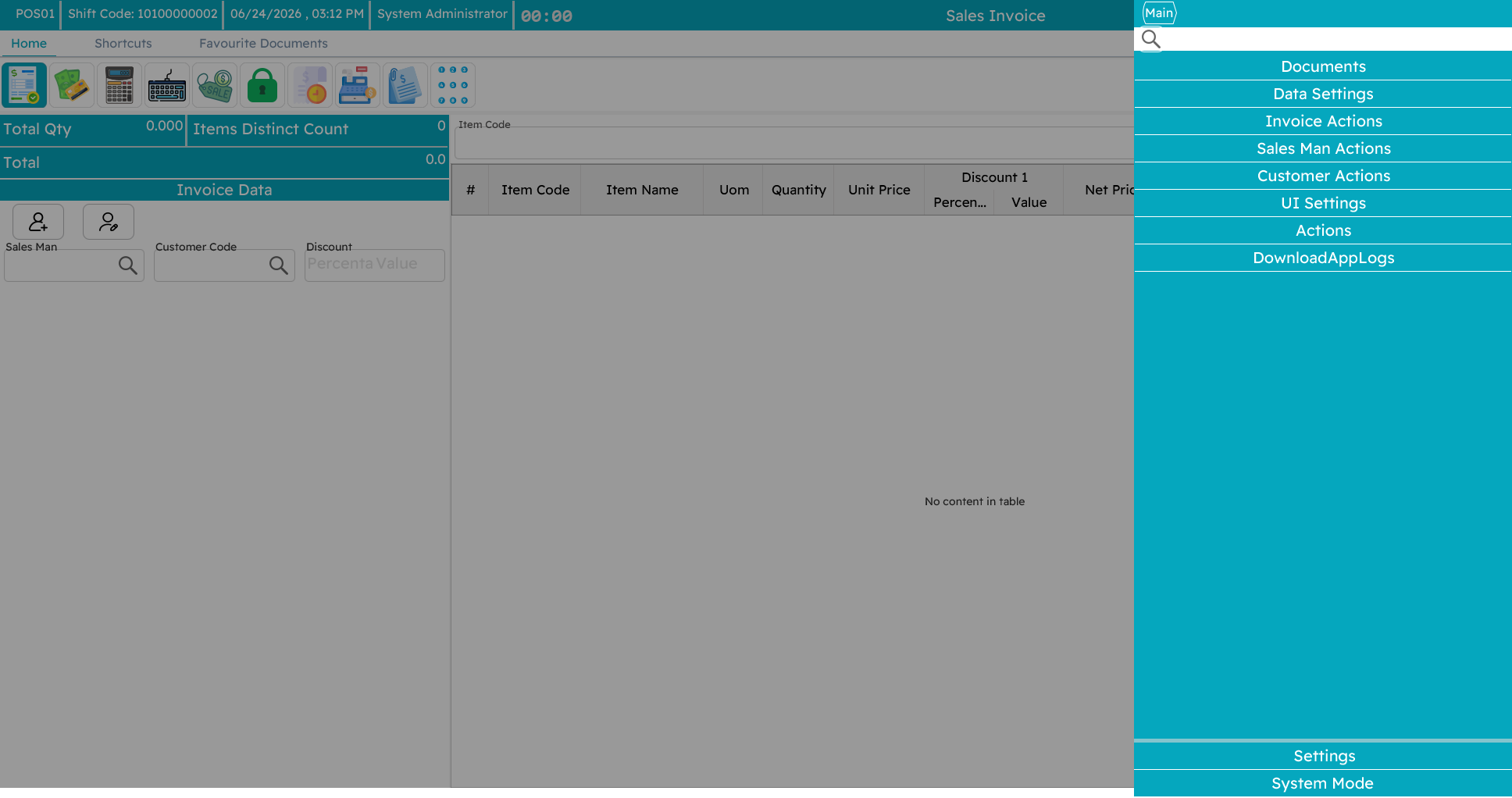Screen dimensions: 1512x798
Task: Open the Customer Actions menu entry
Action: pos(1323,176)
